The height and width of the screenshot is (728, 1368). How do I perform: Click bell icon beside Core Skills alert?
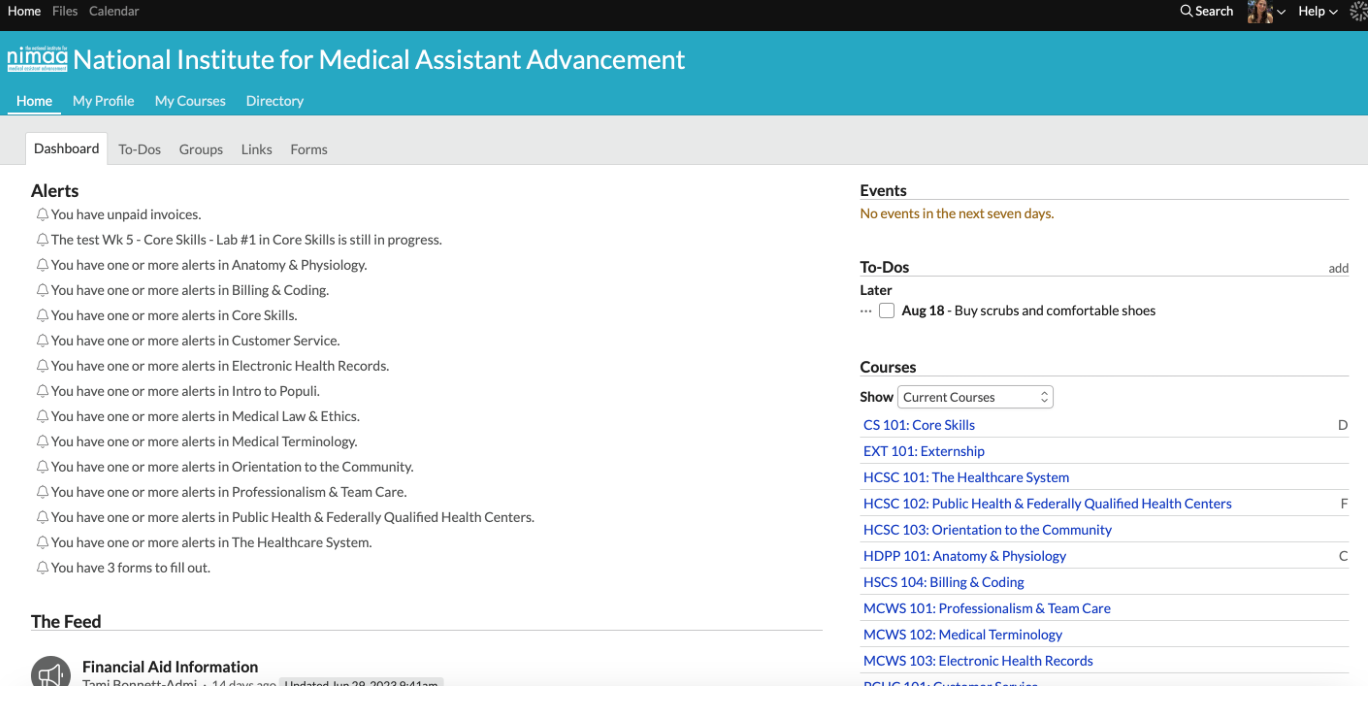(42, 315)
